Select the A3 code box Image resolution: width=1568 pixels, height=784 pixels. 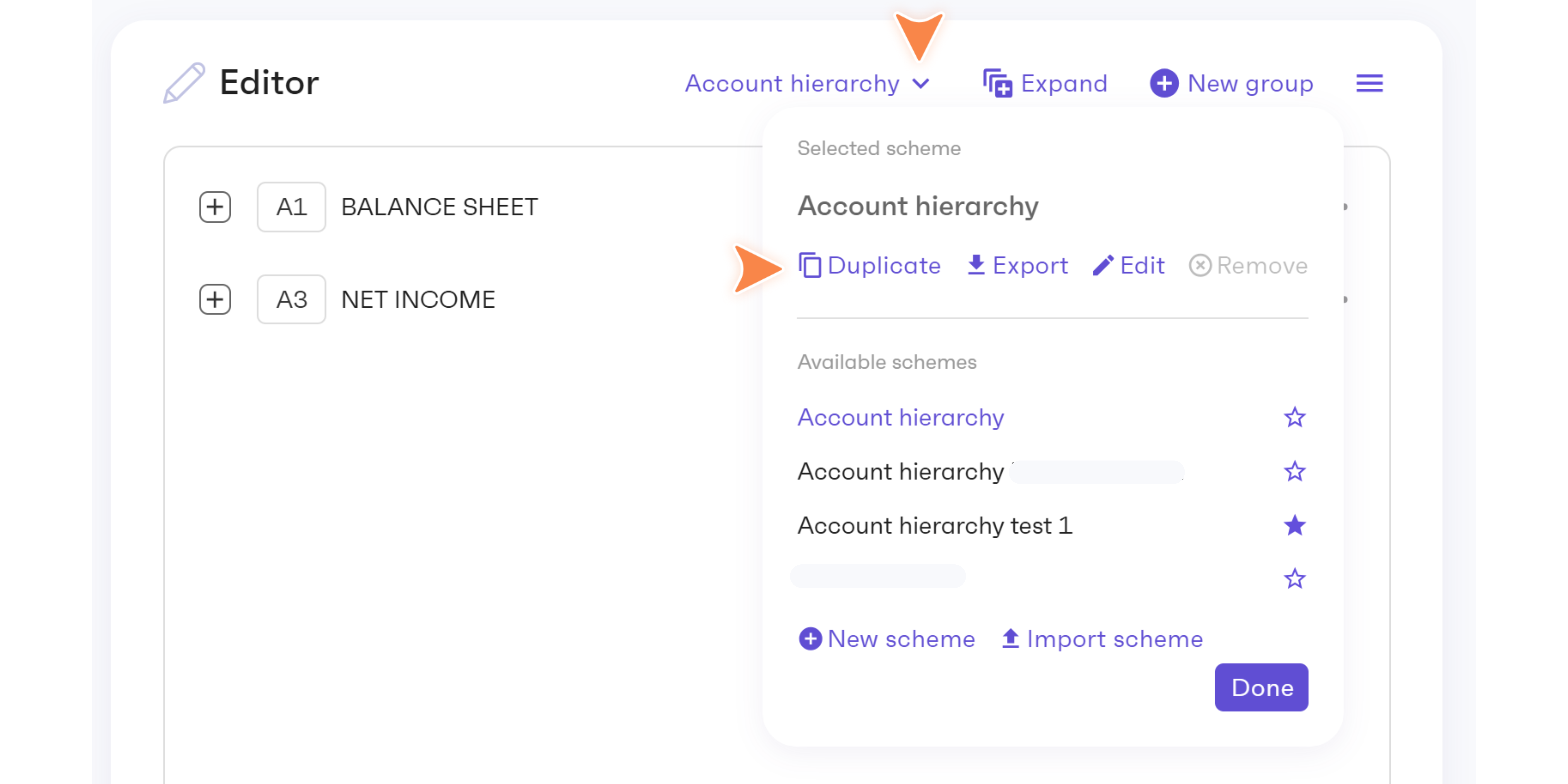(x=291, y=299)
